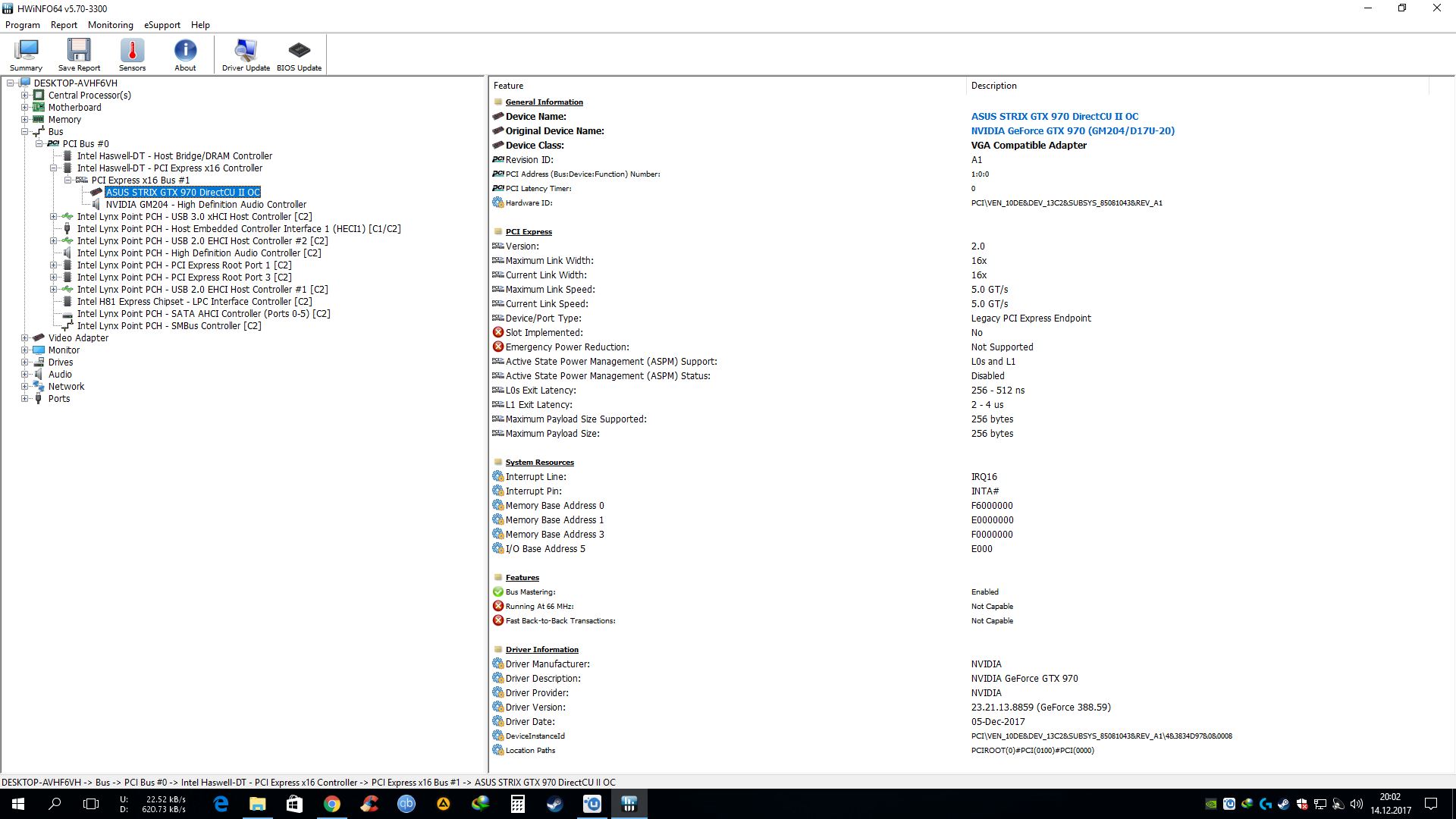Viewport: 1456px width, 819px height.
Task: Collapse PCI Express x16 Bus #1 node
Action: (x=68, y=180)
